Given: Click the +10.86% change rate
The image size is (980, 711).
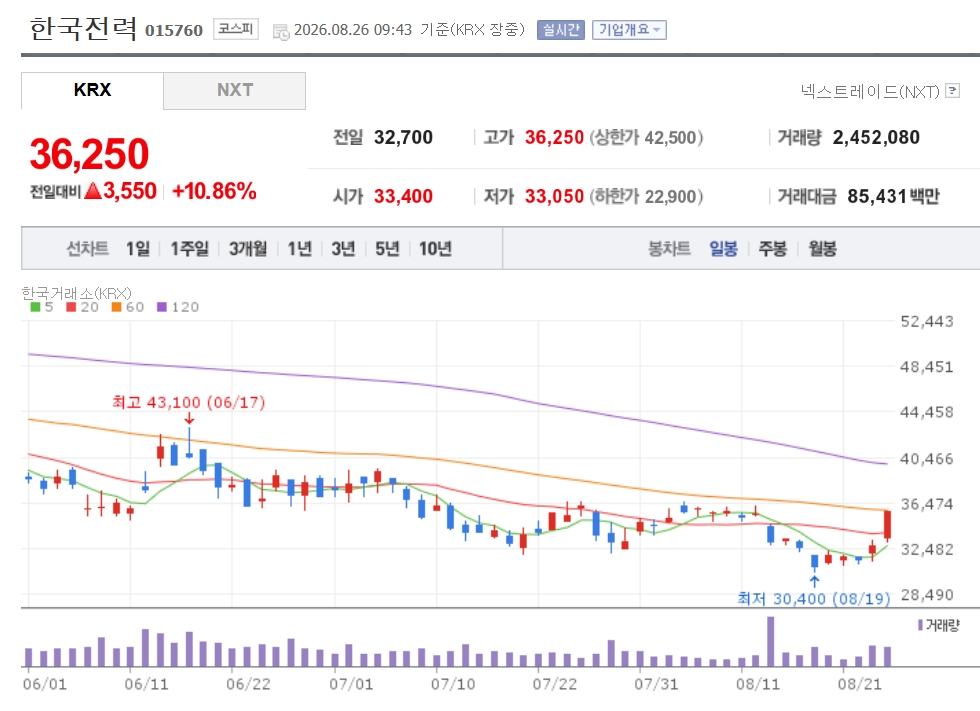Looking at the screenshot, I should pyautogui.click(x=214, y=191).
